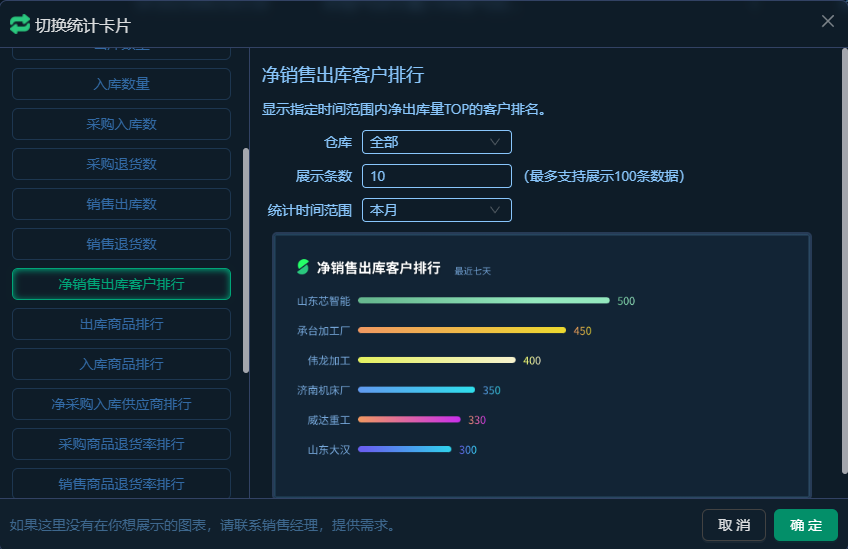Open the 仓库 dropdown showing 全部

pyautogui.click(x=436, y=142)
